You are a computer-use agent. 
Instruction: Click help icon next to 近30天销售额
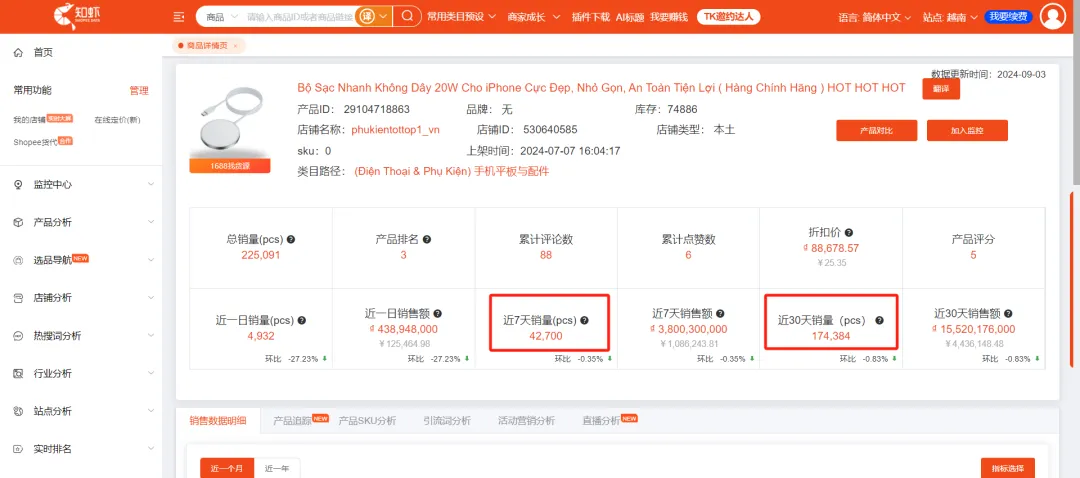pos(1008,313)
